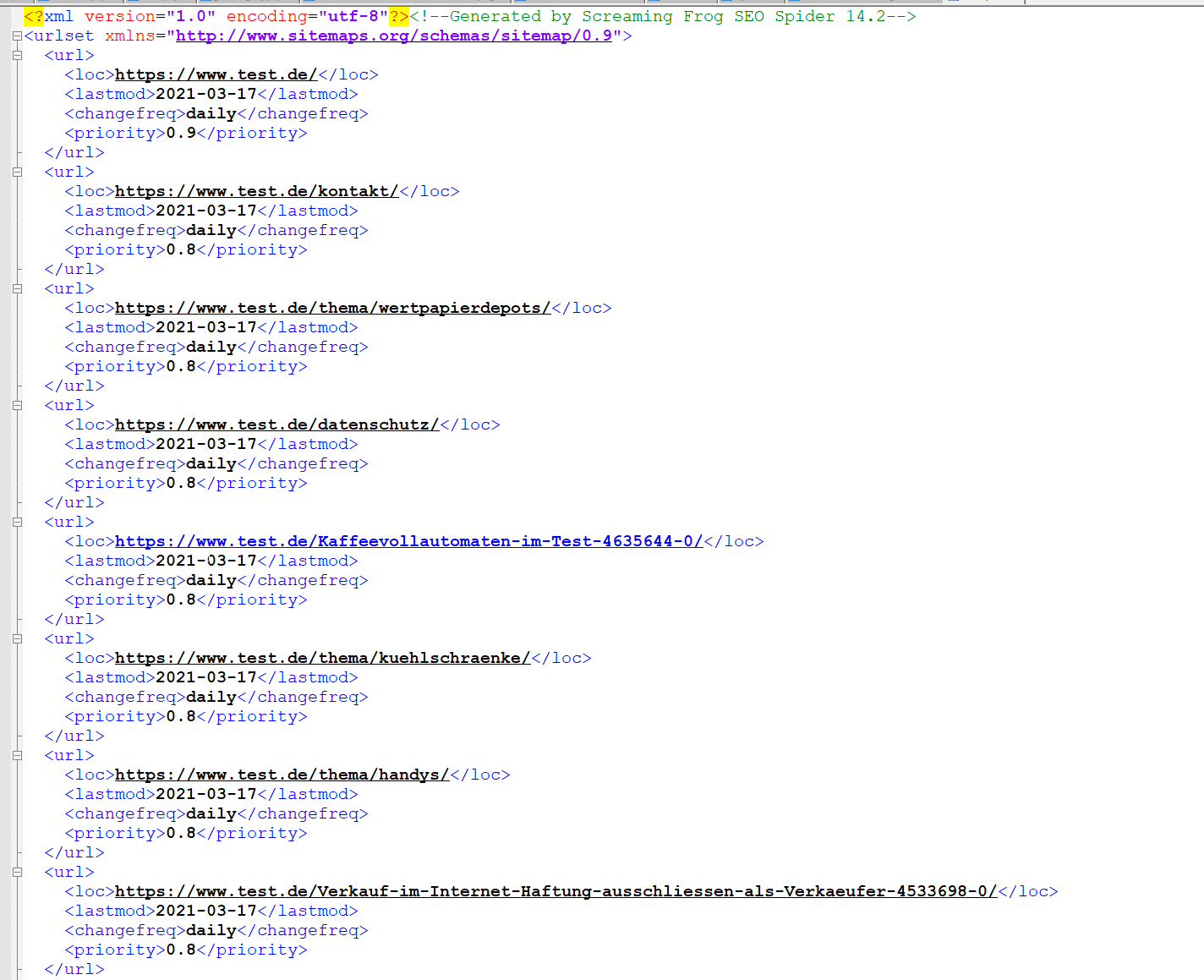The height and width of the screenshot is (980, 1204).
Task: Click the lastmod line under Kaffeevollautomaten URL
Action: 211,561
